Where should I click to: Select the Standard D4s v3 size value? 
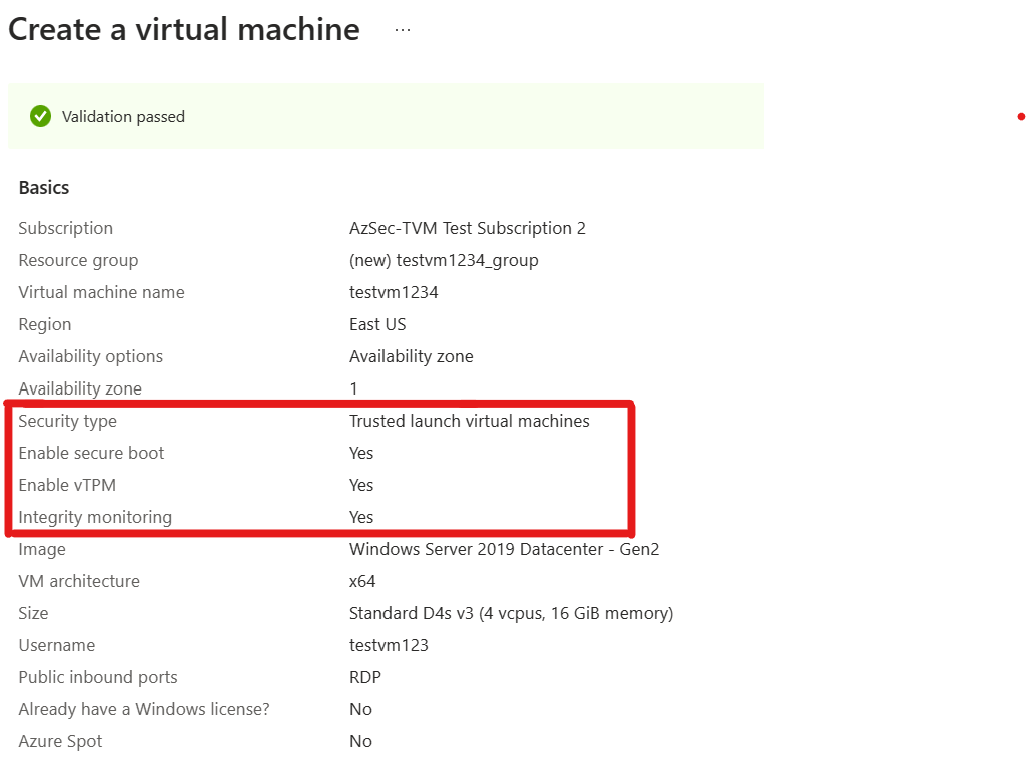click(x=510, y=613)
